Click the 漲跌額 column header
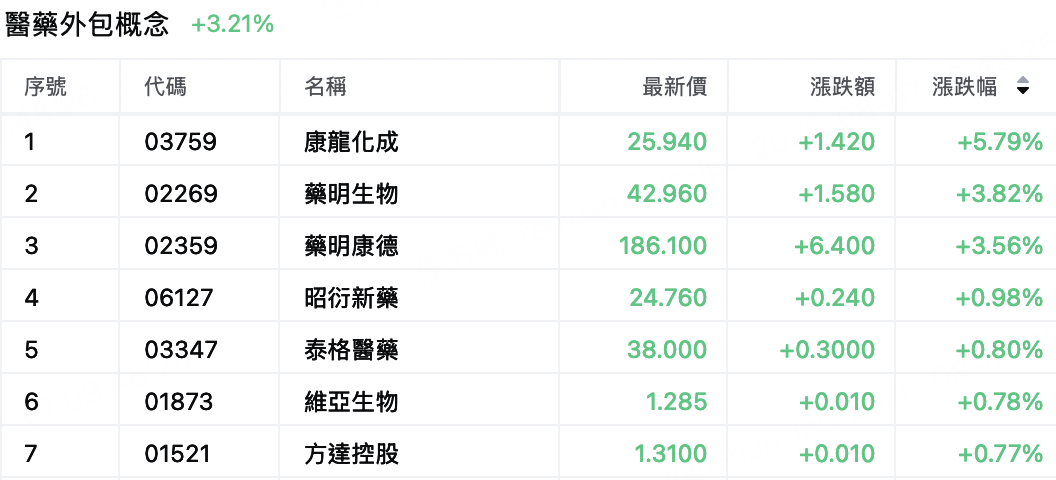 [x=843, y=86]
